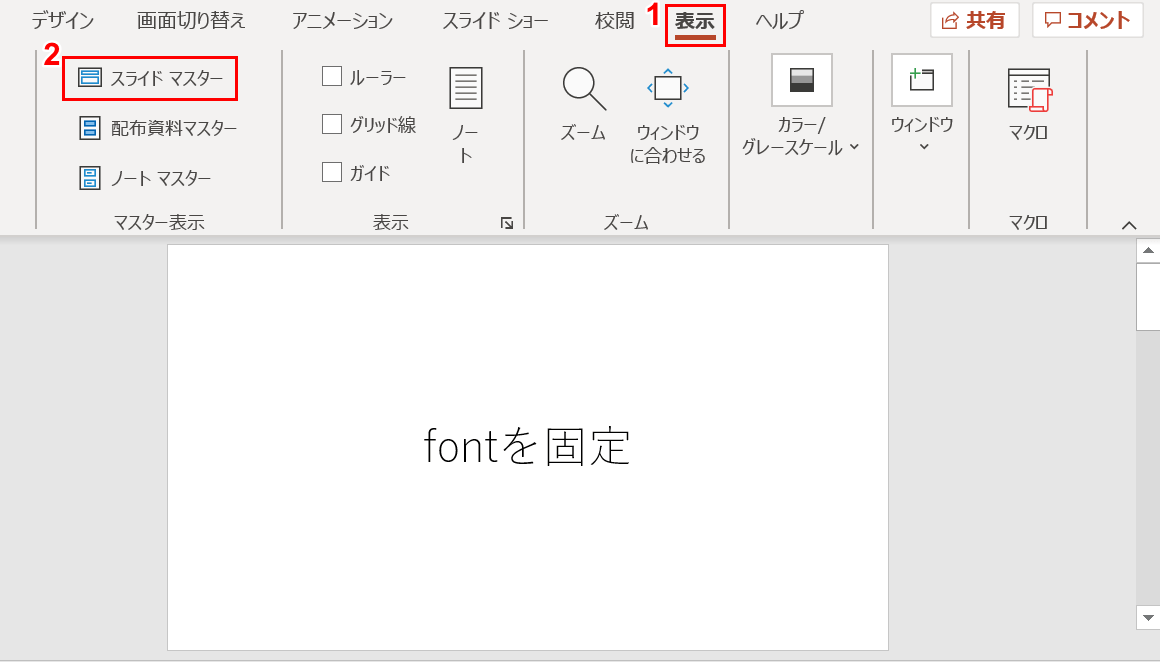Image resolution: width=1160 pixels, height=662 pixels.
Task: Enable the グリッド線 checkbox
Action: tap(331, 123)
